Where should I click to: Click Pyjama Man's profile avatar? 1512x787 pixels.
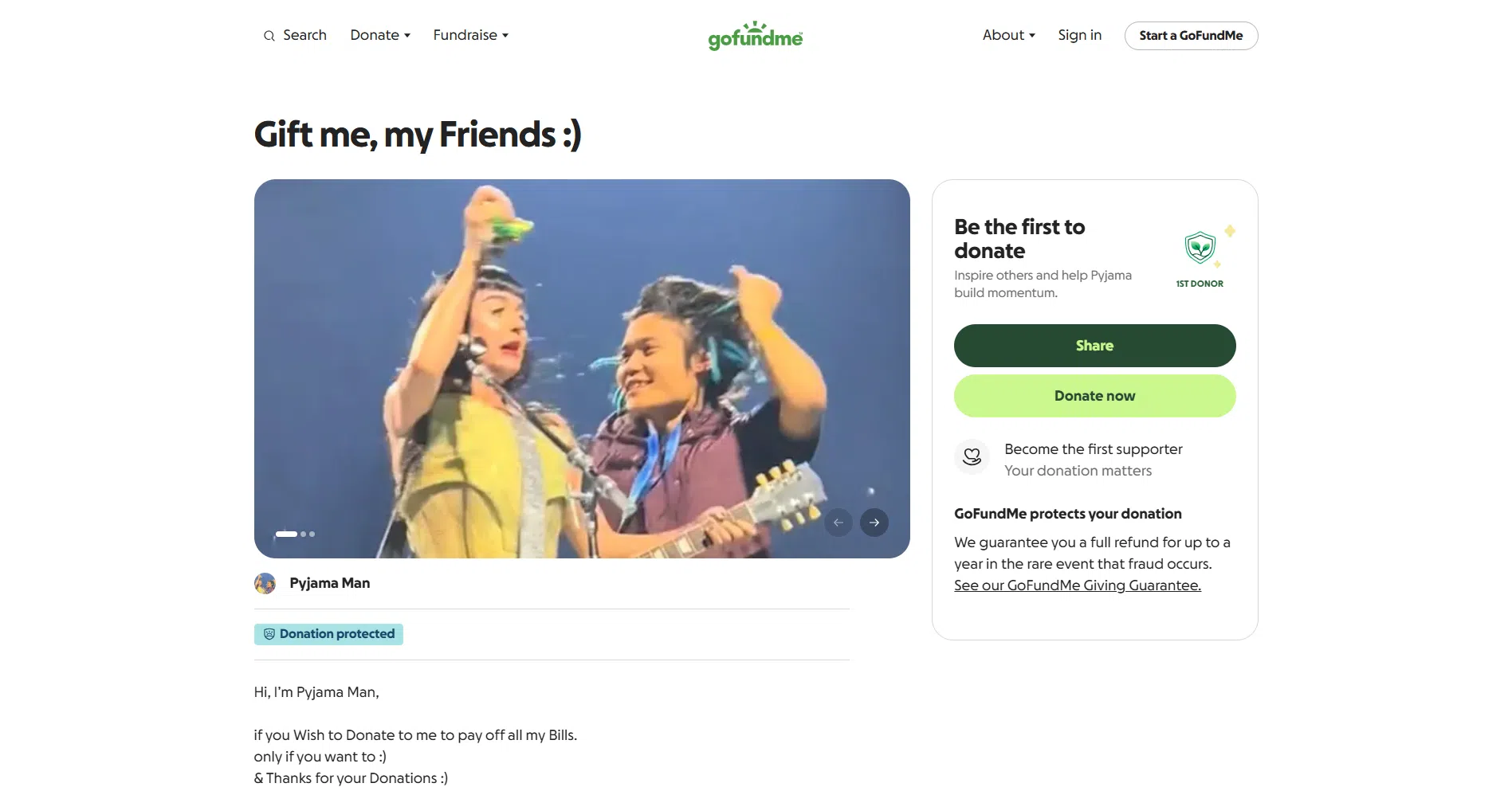[265, 584]
